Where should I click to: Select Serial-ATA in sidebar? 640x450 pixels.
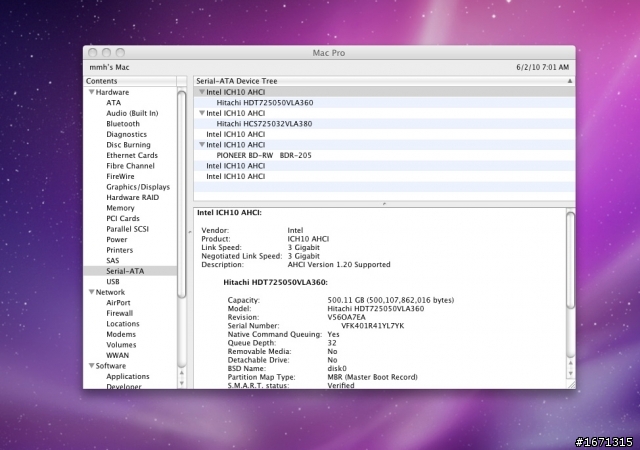point(130,271)
